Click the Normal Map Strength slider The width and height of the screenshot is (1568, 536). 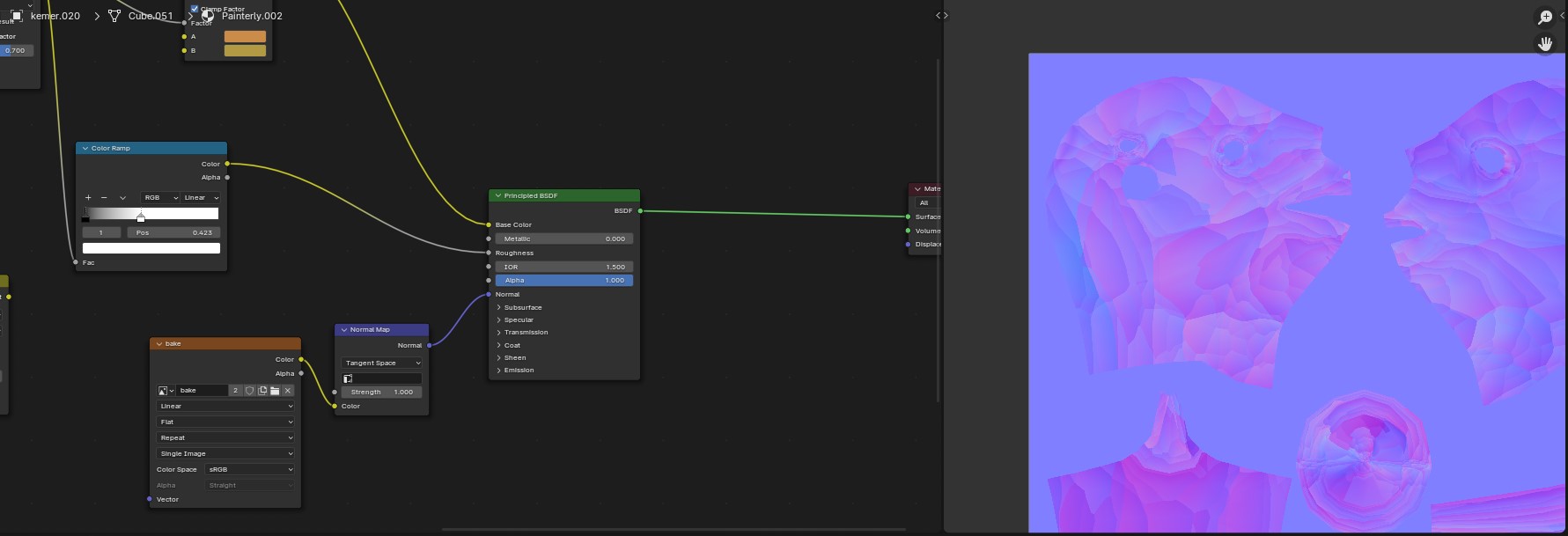381,393
